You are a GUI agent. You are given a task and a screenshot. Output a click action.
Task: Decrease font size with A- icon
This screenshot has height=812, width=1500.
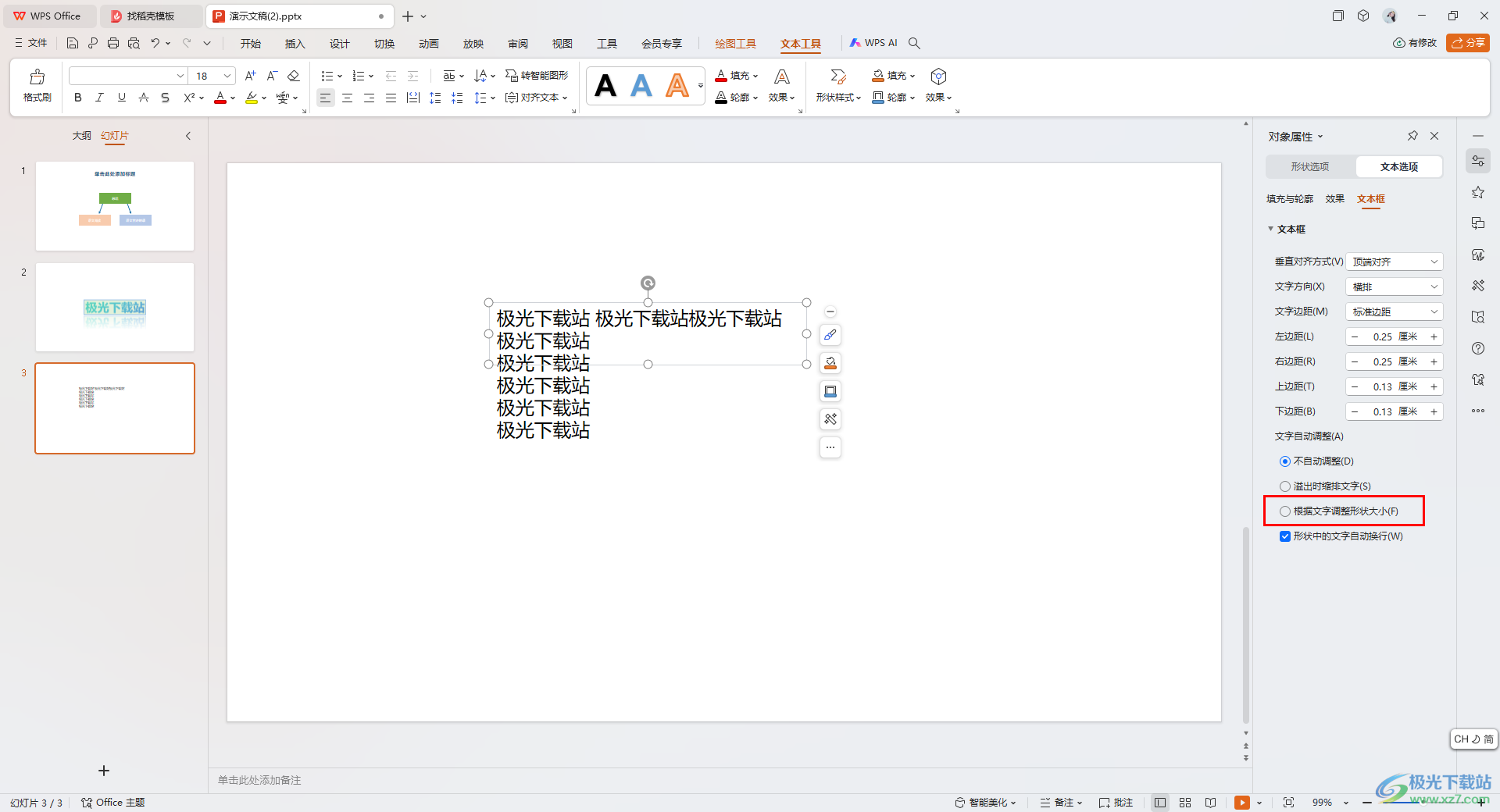point(272,76)
